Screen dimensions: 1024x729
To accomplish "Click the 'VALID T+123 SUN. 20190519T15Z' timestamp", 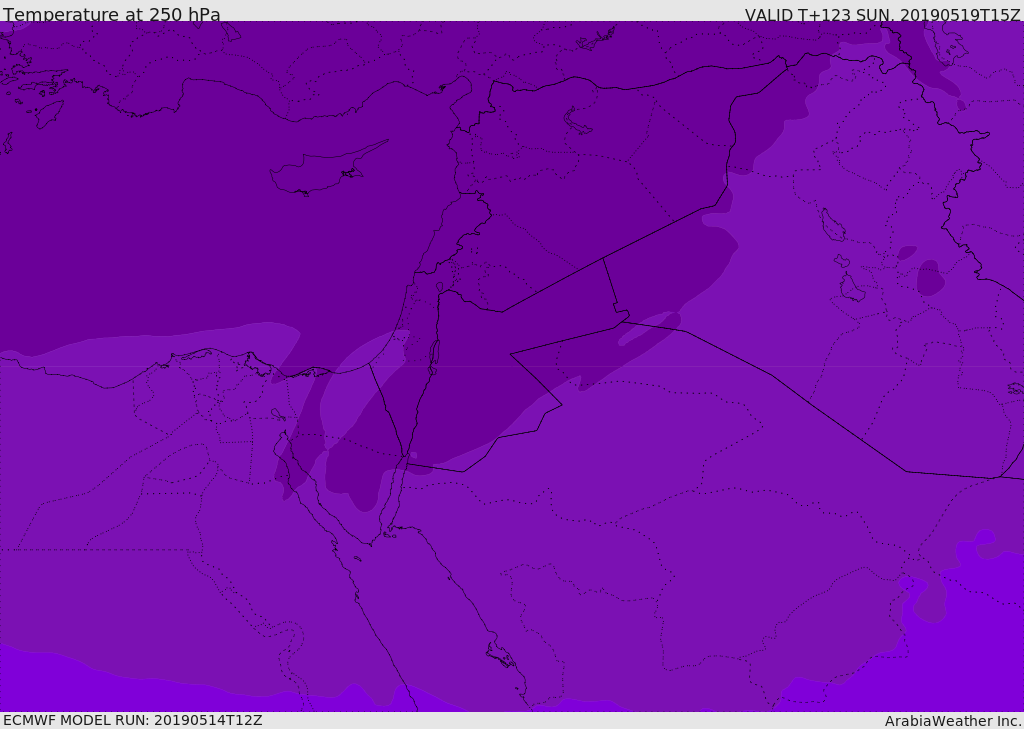I will [882, 15].
